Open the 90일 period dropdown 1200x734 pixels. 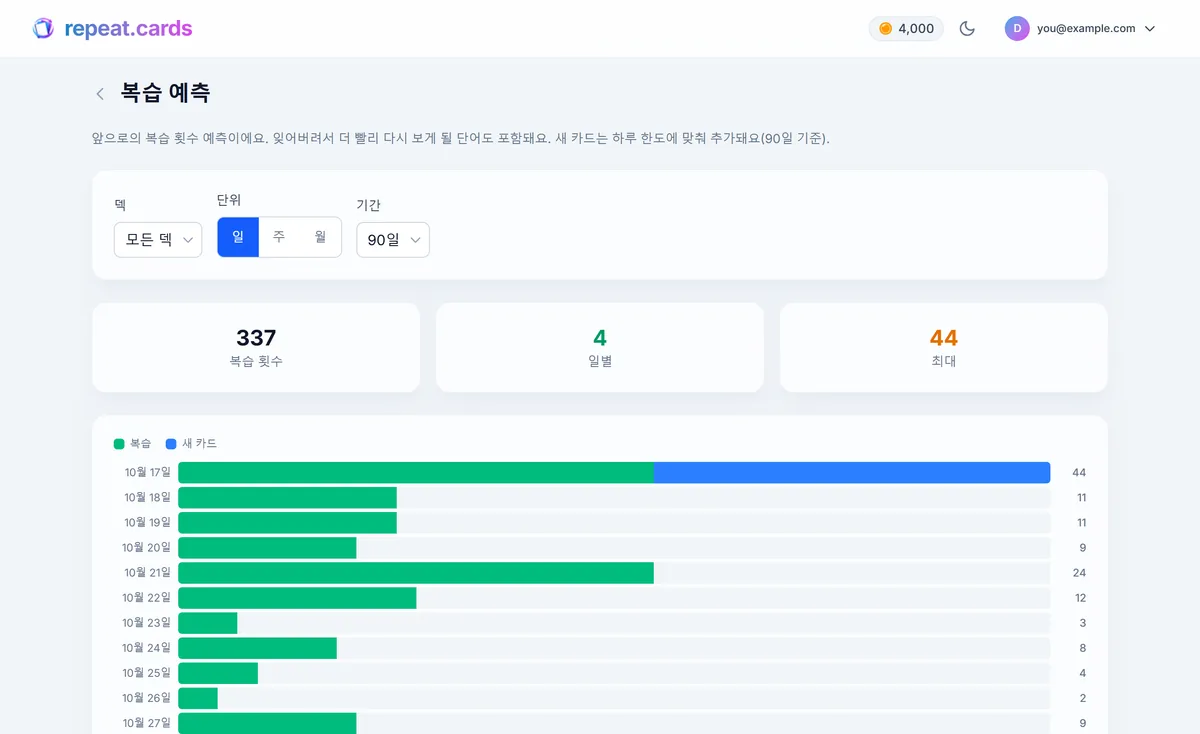[x=393, y=240]
